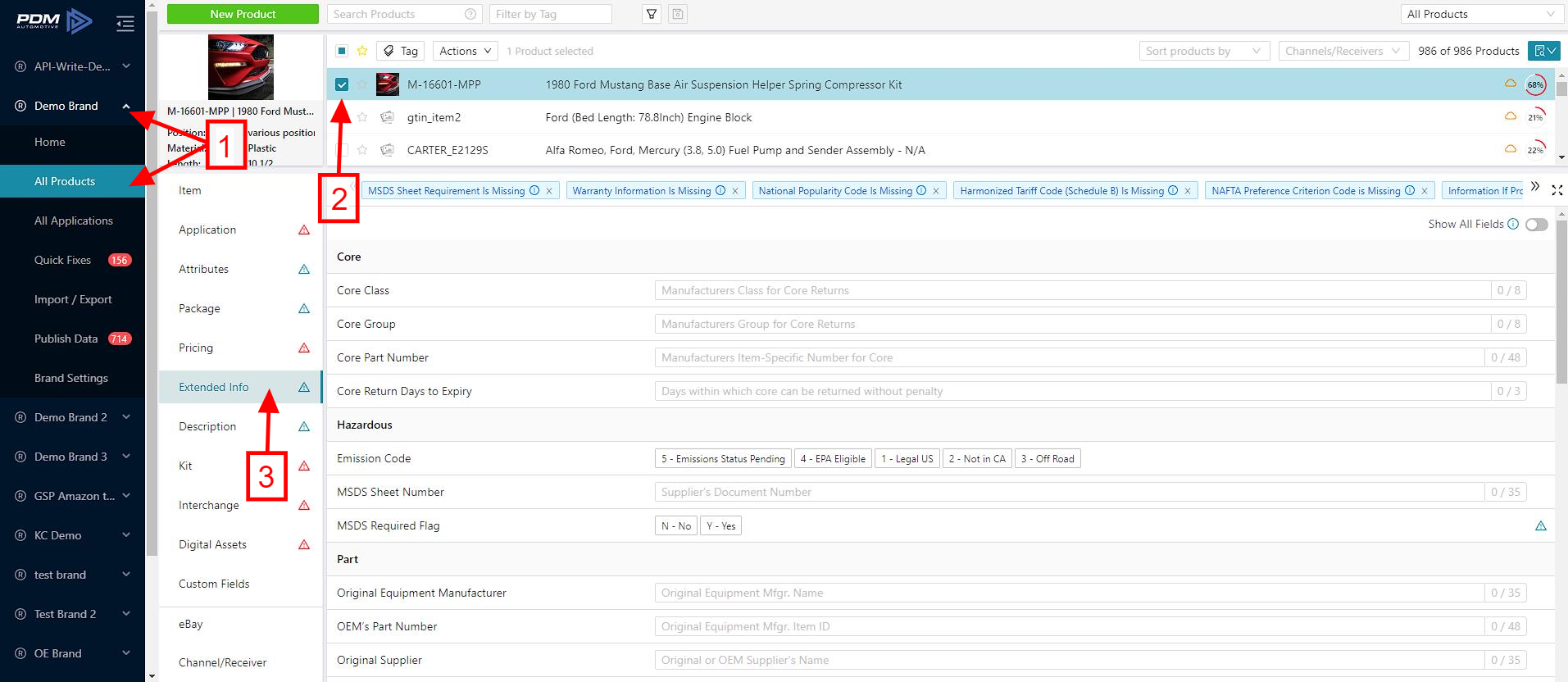This screenshot has width=1568, height=682.
Task: Expand the Demo Brand 2 section
Action: [126, 417]
